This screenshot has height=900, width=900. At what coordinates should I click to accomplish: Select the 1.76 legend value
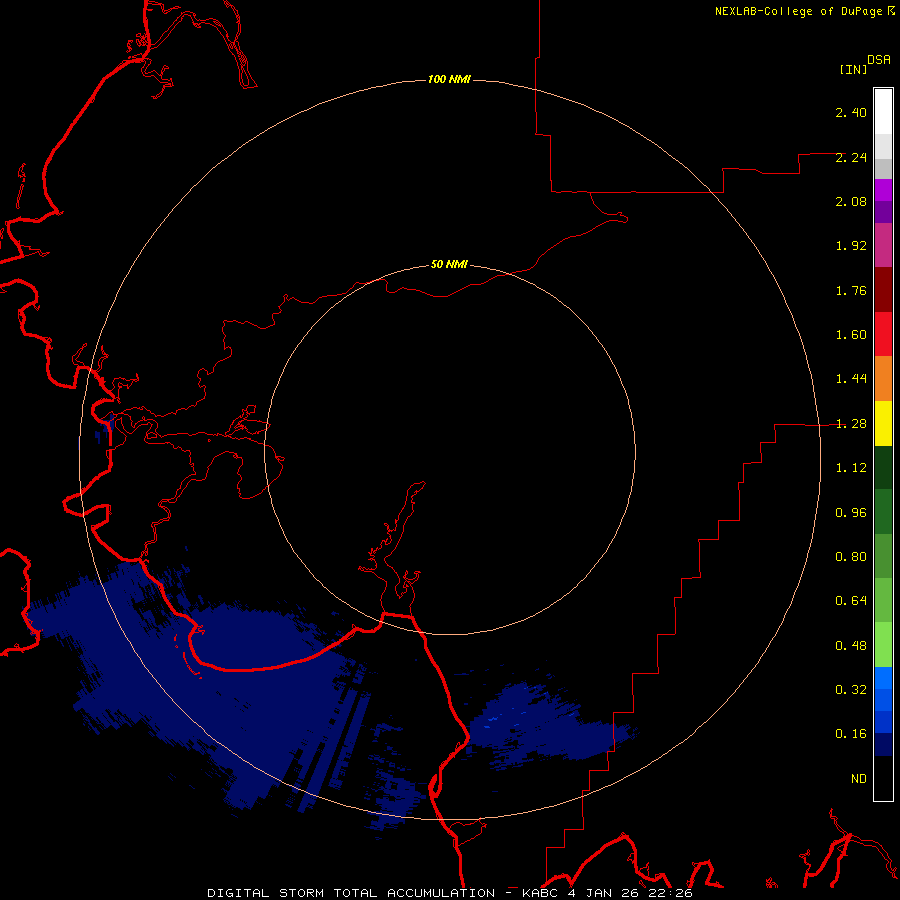coord(851,290)
